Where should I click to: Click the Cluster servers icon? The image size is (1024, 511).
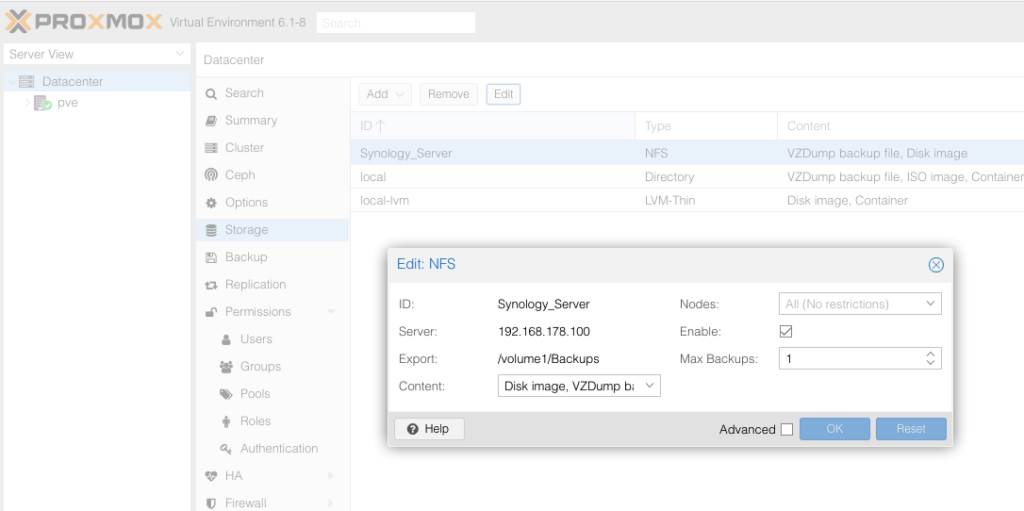coord(211,148)
